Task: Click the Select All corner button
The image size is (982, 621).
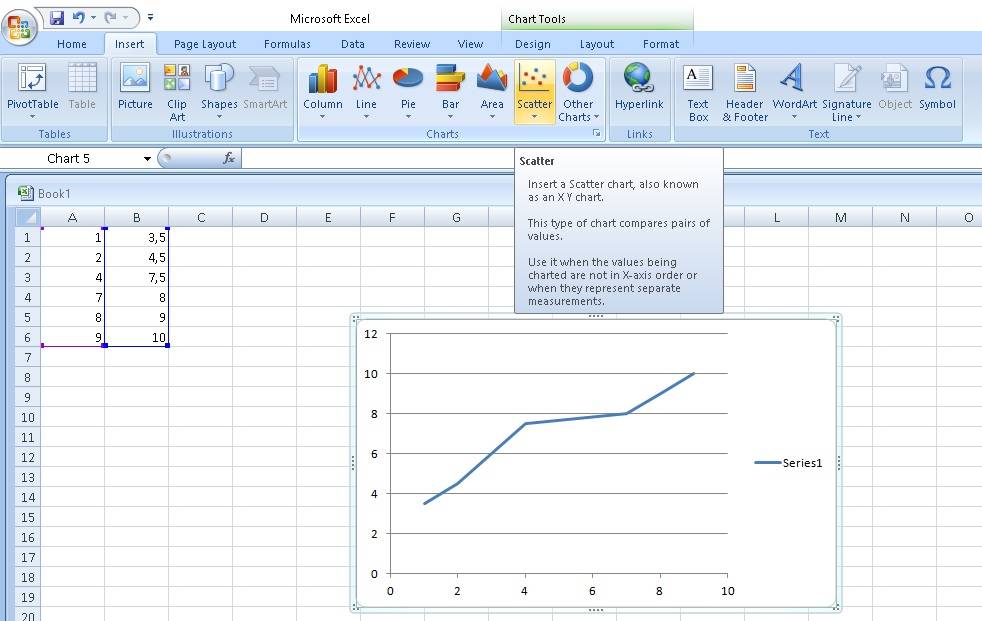Action: click(27, 217)
